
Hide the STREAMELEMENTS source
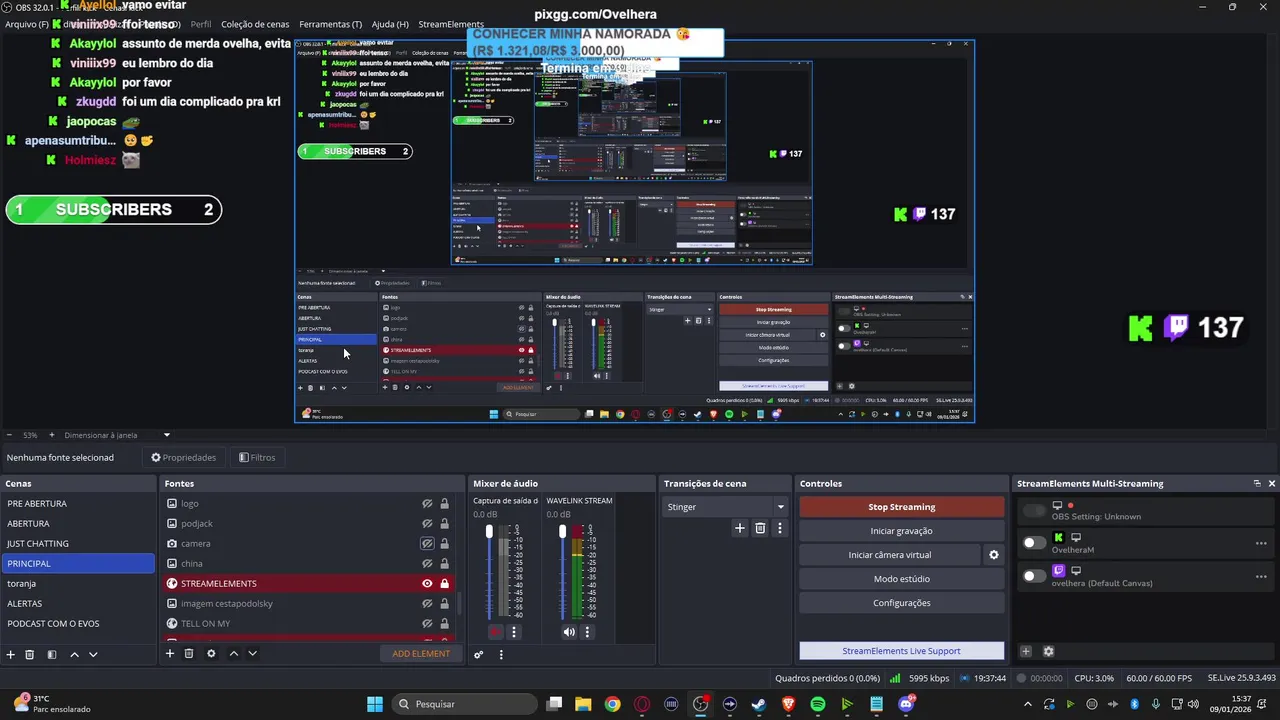(x=427, y=584)
